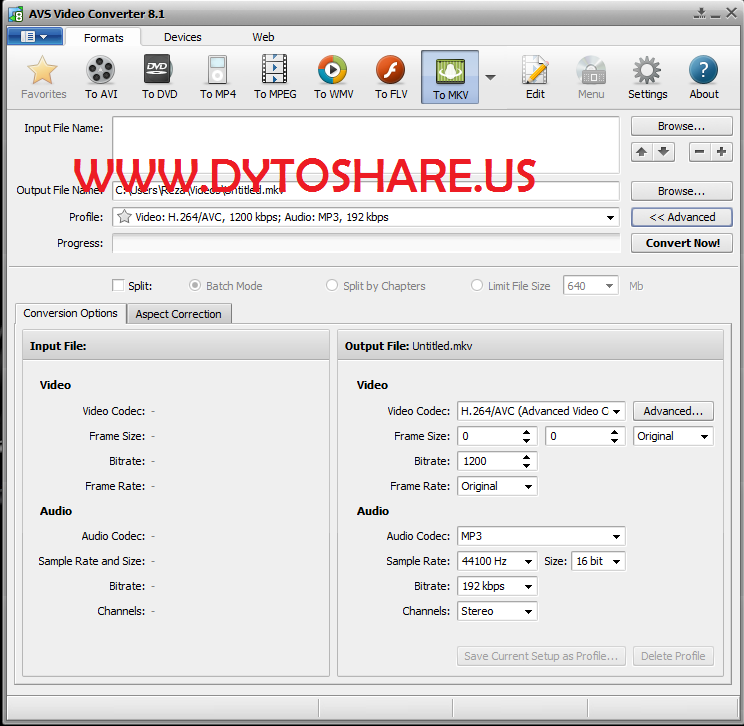Image resolution: width=744 pixels, height=726 pixels.
Task: Select the To WMV format icon
Action: point(333,77)
